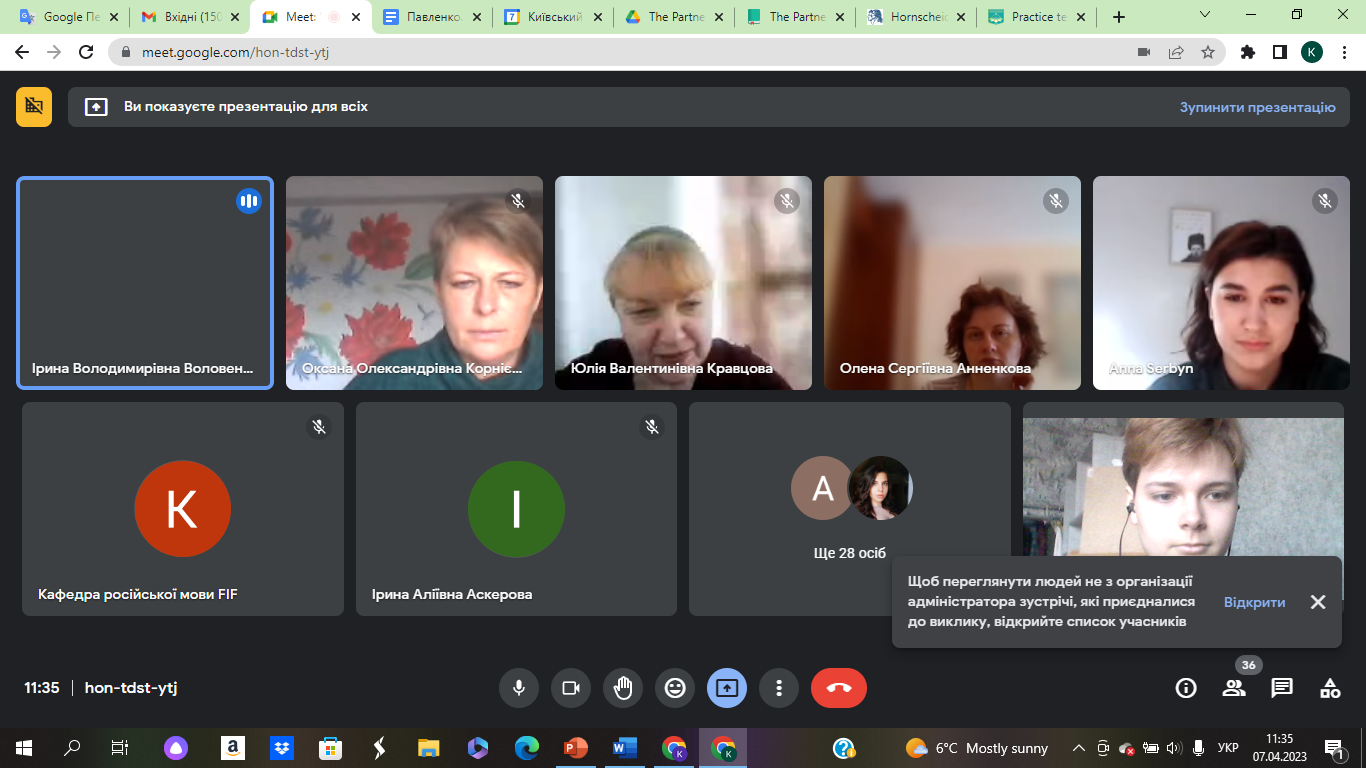Image resolution: width=1366 pixels, height=768 pixels.
Task: Raise hand in the meeting
Action: point(623,688)
